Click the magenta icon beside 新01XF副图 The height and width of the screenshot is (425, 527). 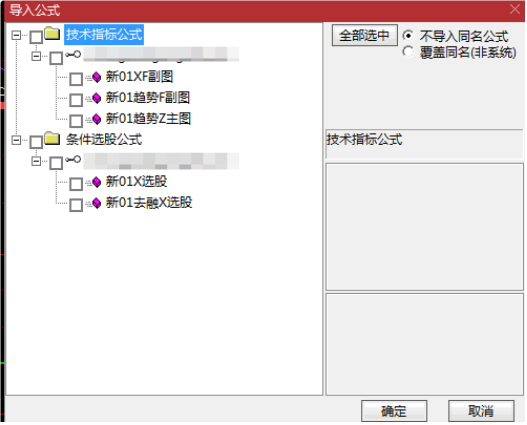96,77
